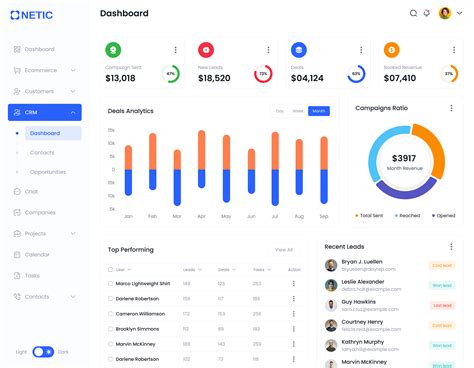Click the Projects sidebar icon
This screenshot has width=474, height=368.
click(17, 234)
